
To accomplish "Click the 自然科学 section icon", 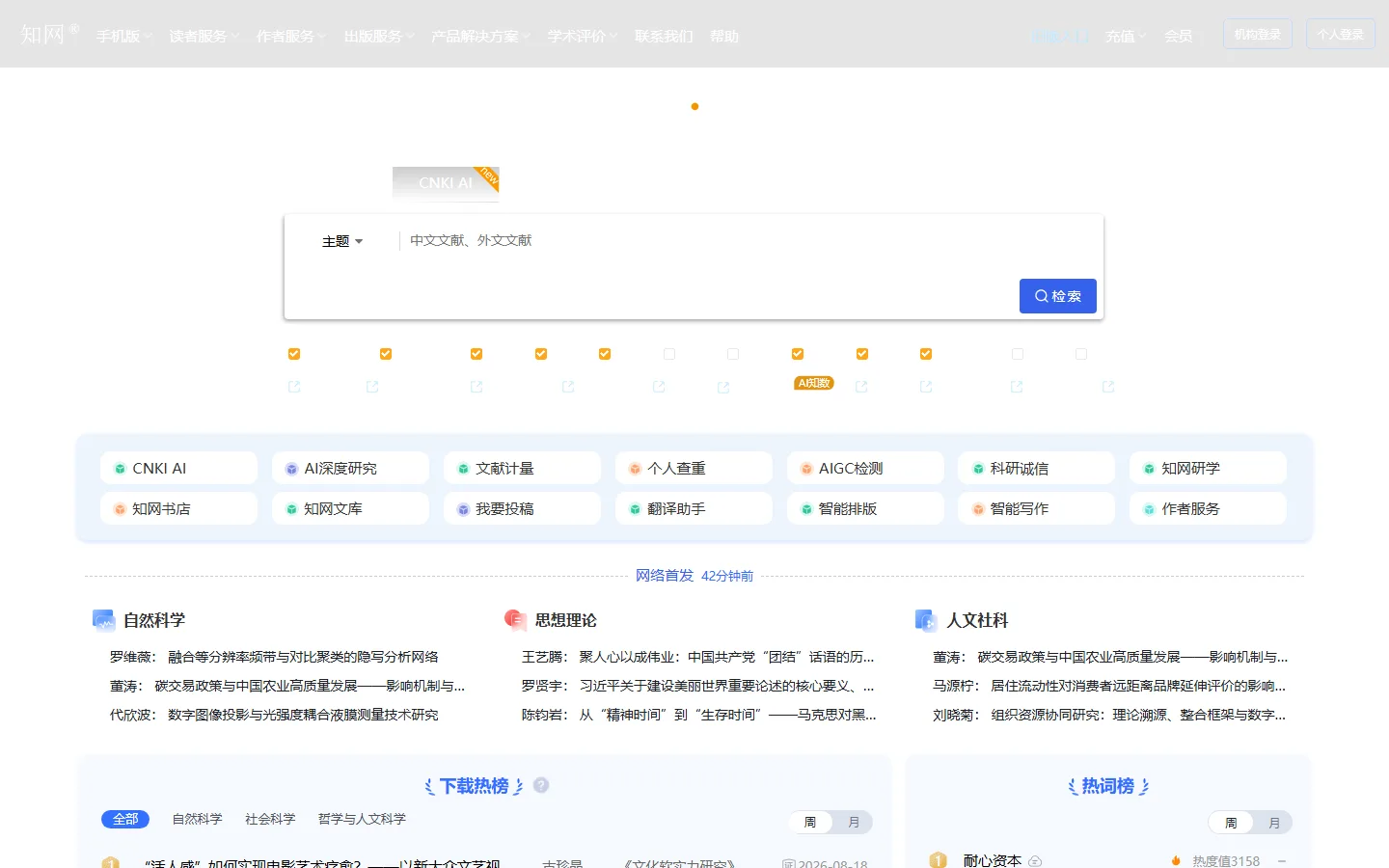I will pyautogui.click(x=103, y=620).
